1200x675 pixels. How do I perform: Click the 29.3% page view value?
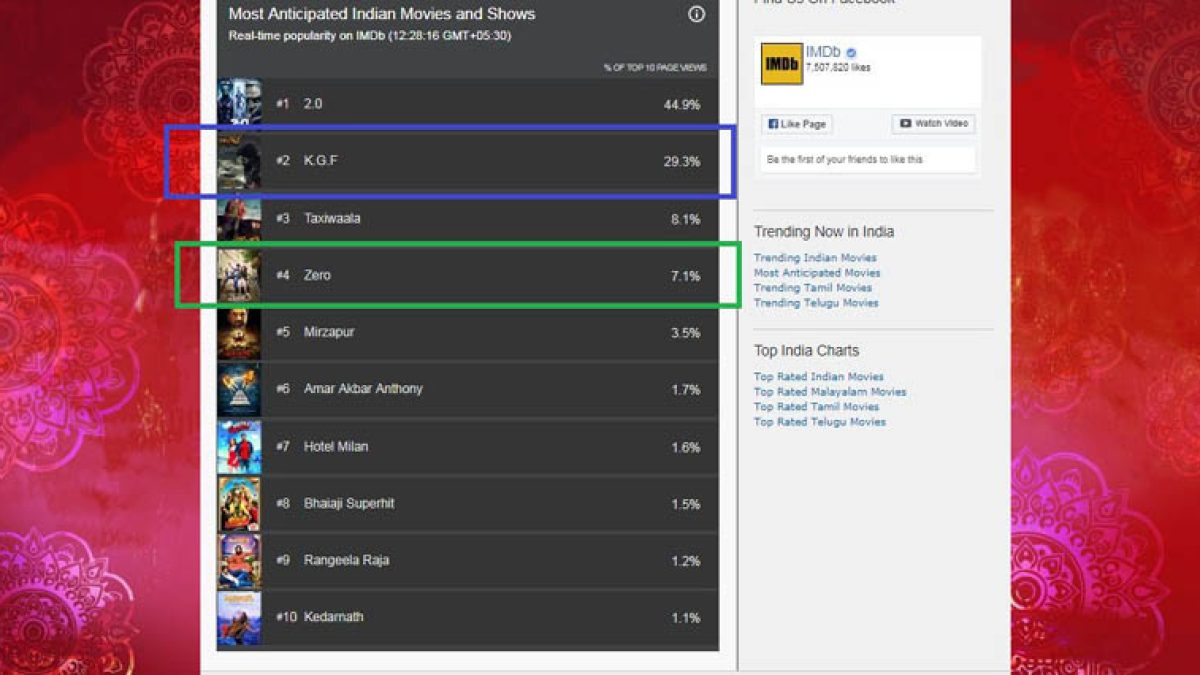(x=682, y=162)
